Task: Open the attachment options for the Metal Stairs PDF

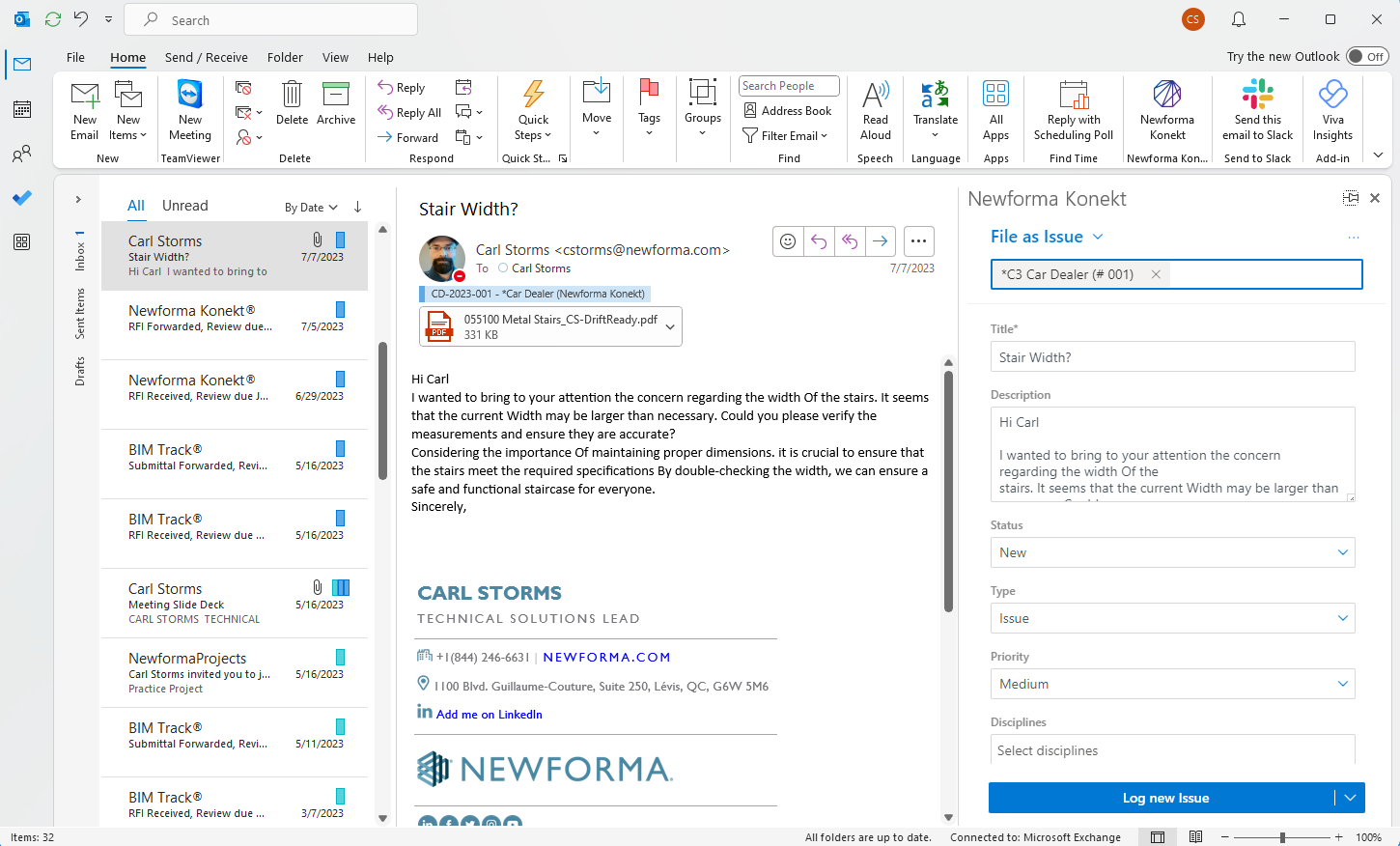Action: 668,325
